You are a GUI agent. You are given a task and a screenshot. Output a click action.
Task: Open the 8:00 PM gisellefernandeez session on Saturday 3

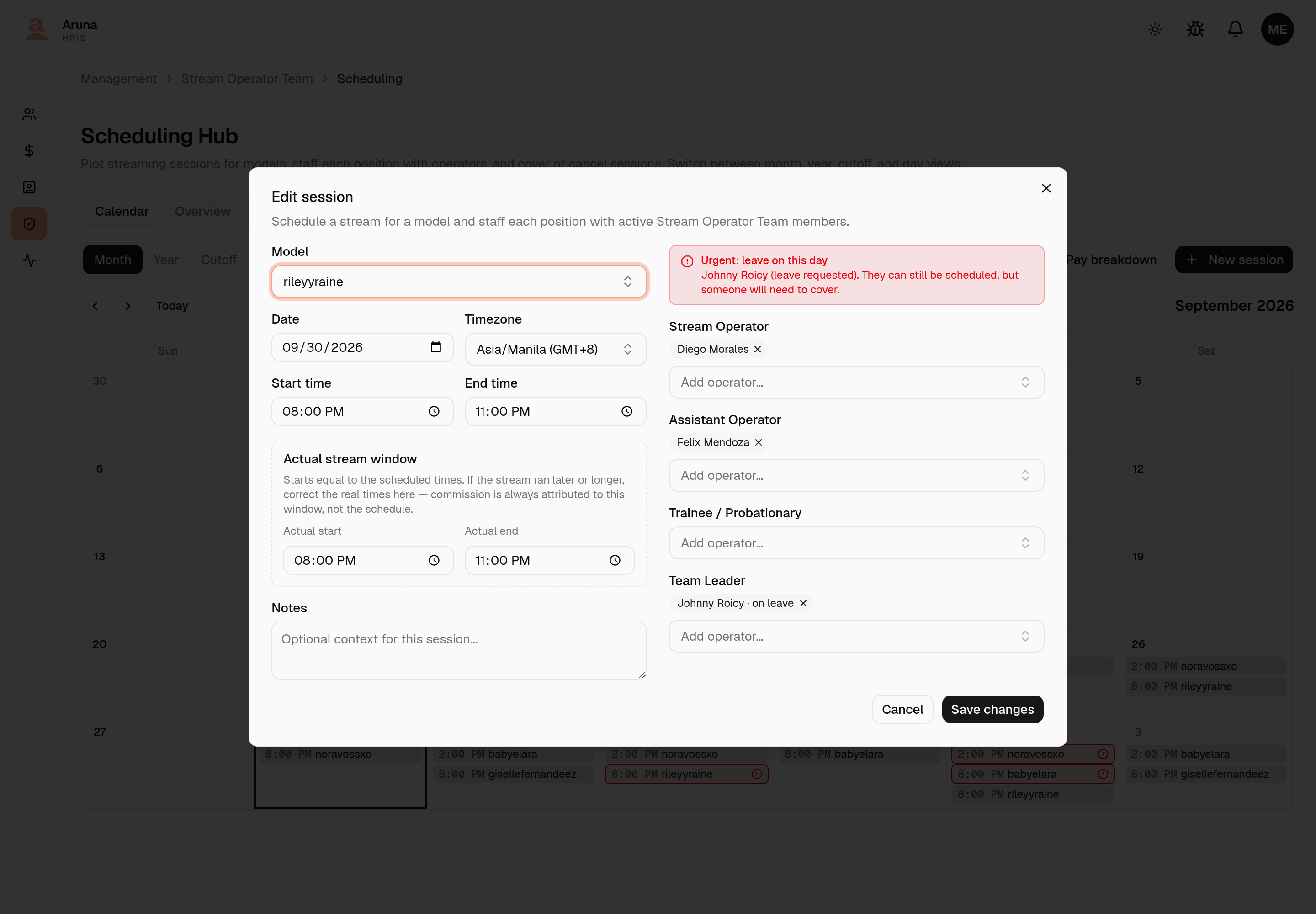coord(1206,774)
